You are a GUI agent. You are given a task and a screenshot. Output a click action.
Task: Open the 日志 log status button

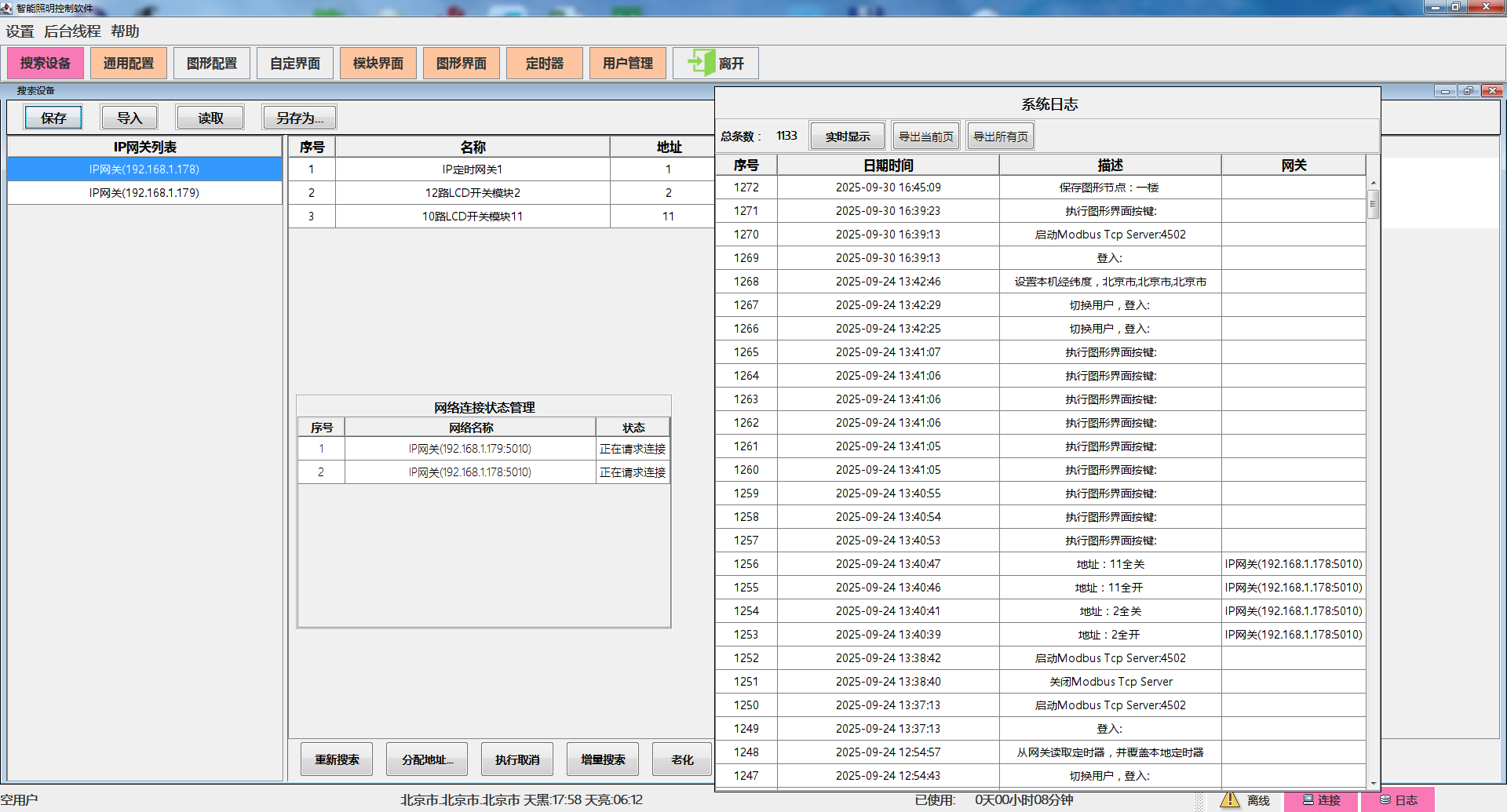1398,799
